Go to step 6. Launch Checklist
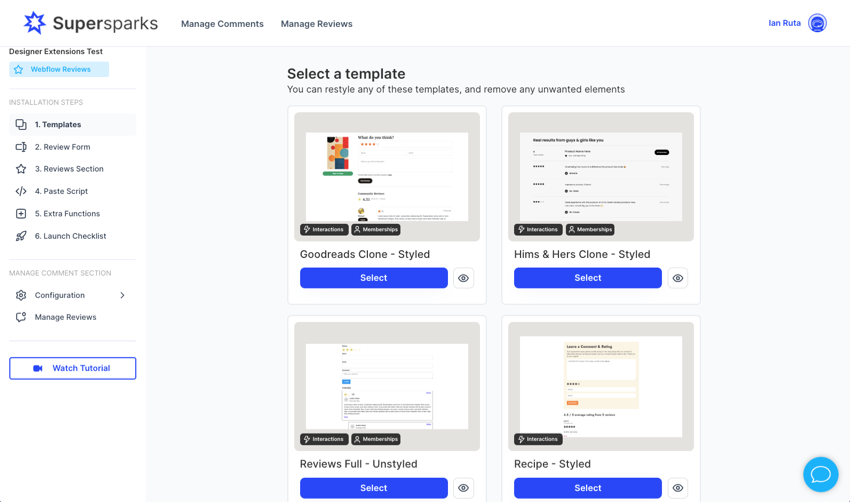The width and height of the screenshot is (850, 502). pos(73,236)
